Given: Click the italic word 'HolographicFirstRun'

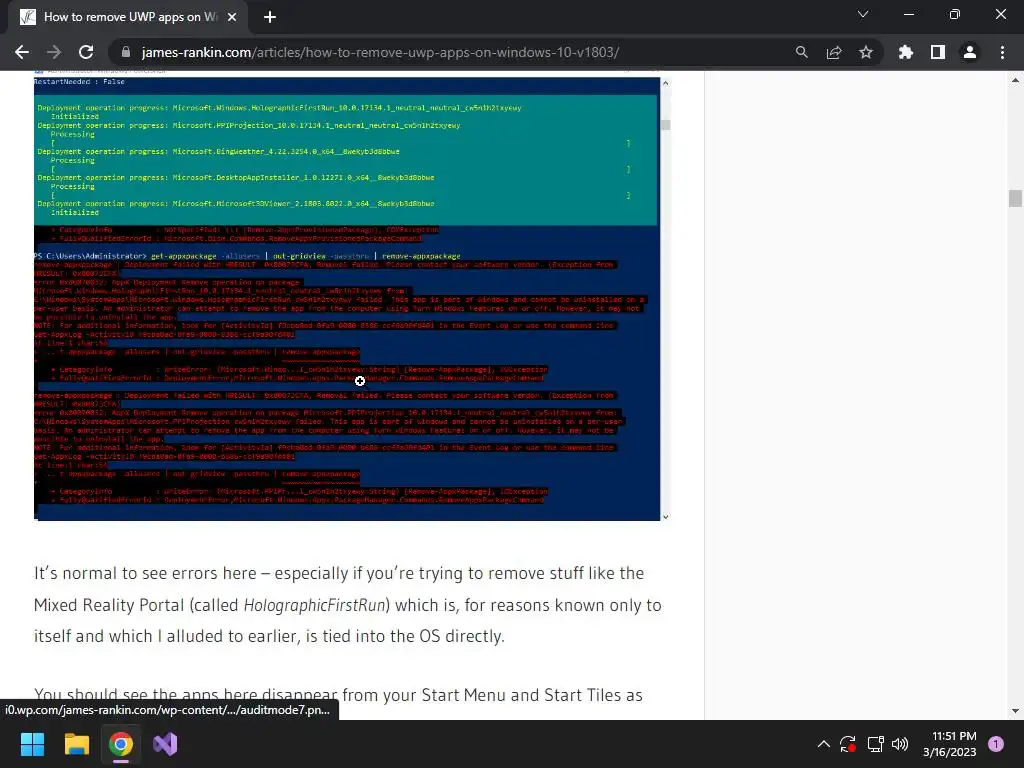Looking at the screenshot, I should coord(314,605).
